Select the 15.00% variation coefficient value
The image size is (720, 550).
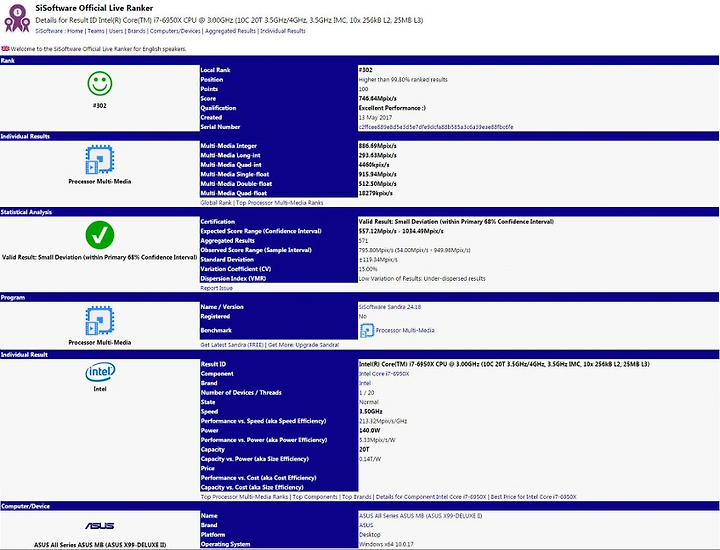click(368, 269)
